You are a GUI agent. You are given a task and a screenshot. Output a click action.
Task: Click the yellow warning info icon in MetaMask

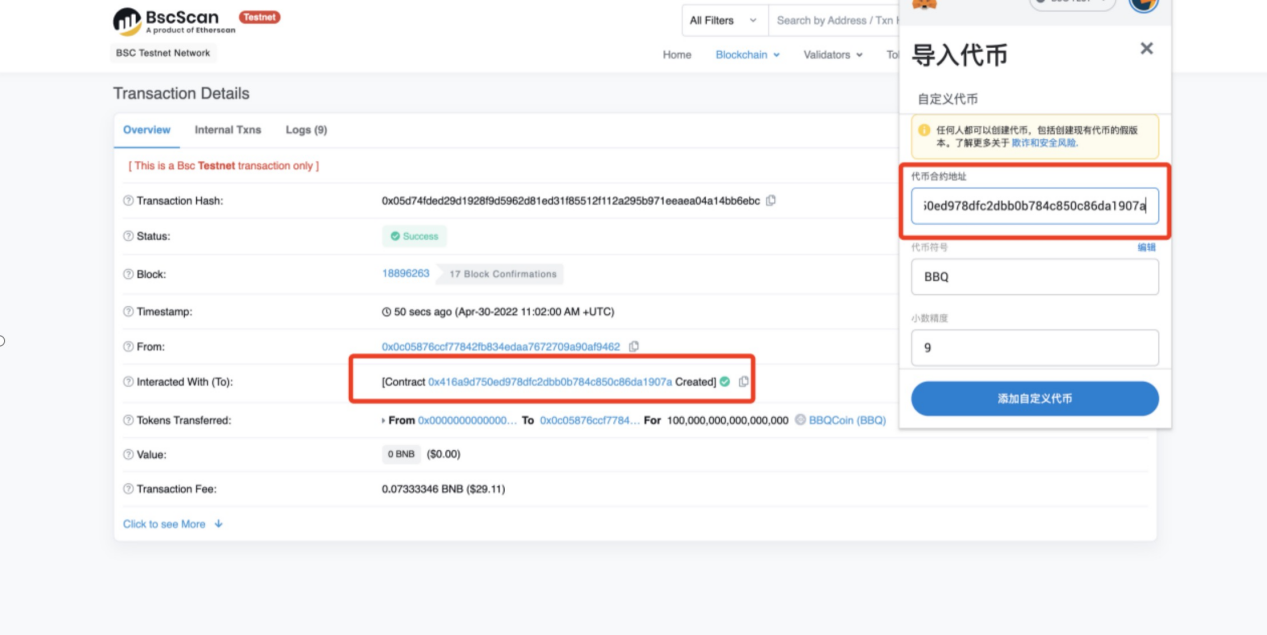point(924,130)
